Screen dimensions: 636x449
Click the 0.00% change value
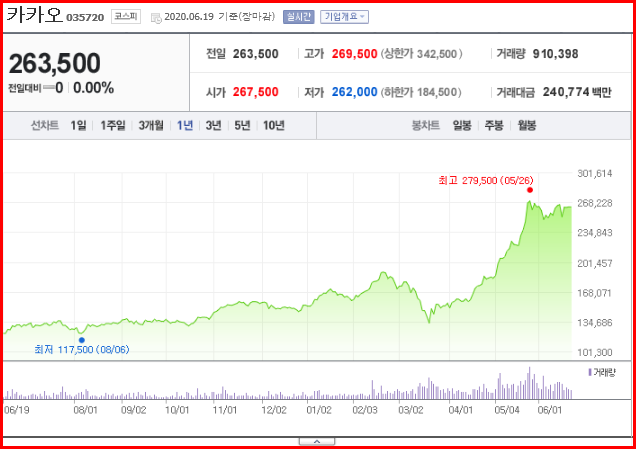pos(94,88)
